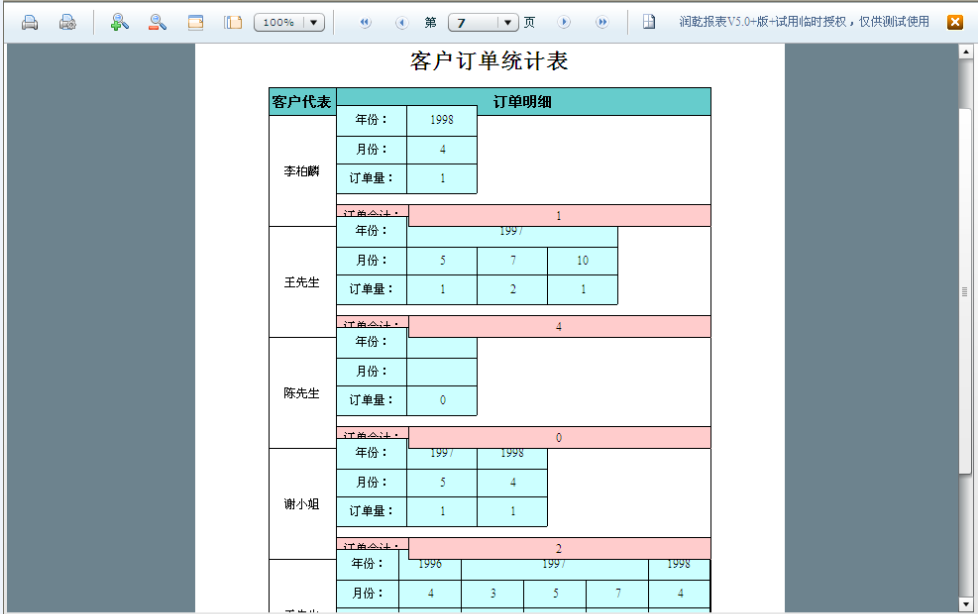Zoom out with the red magnifier

point(157,22)
